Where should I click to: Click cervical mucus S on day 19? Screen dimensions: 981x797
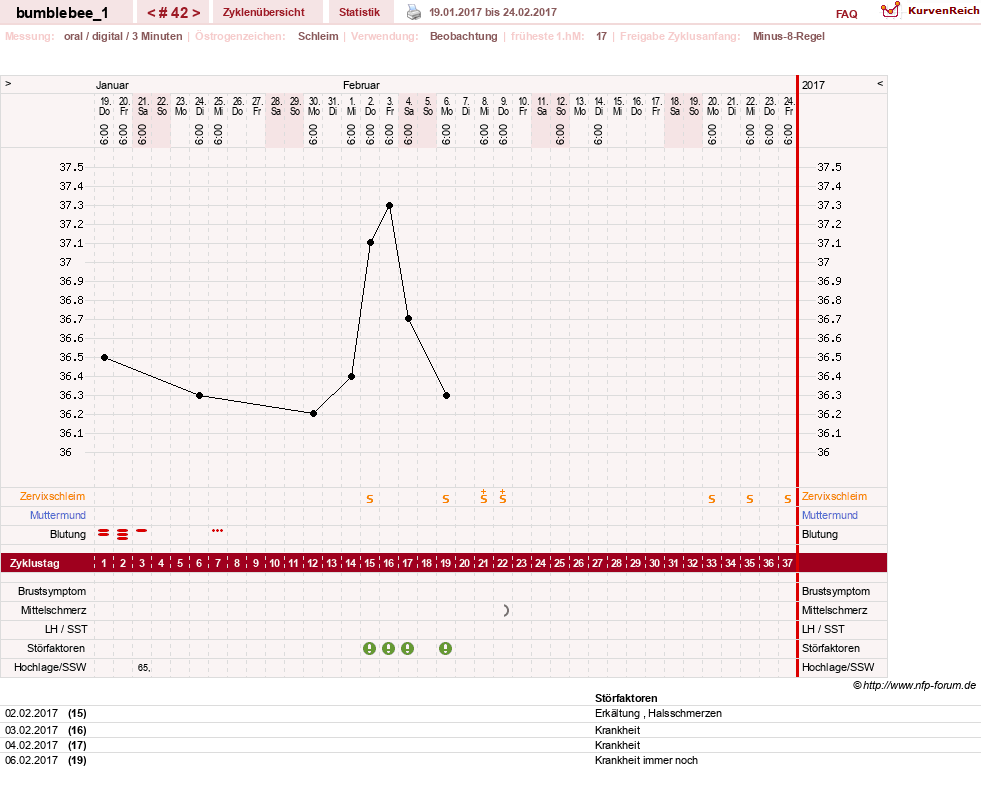point(445,499)
